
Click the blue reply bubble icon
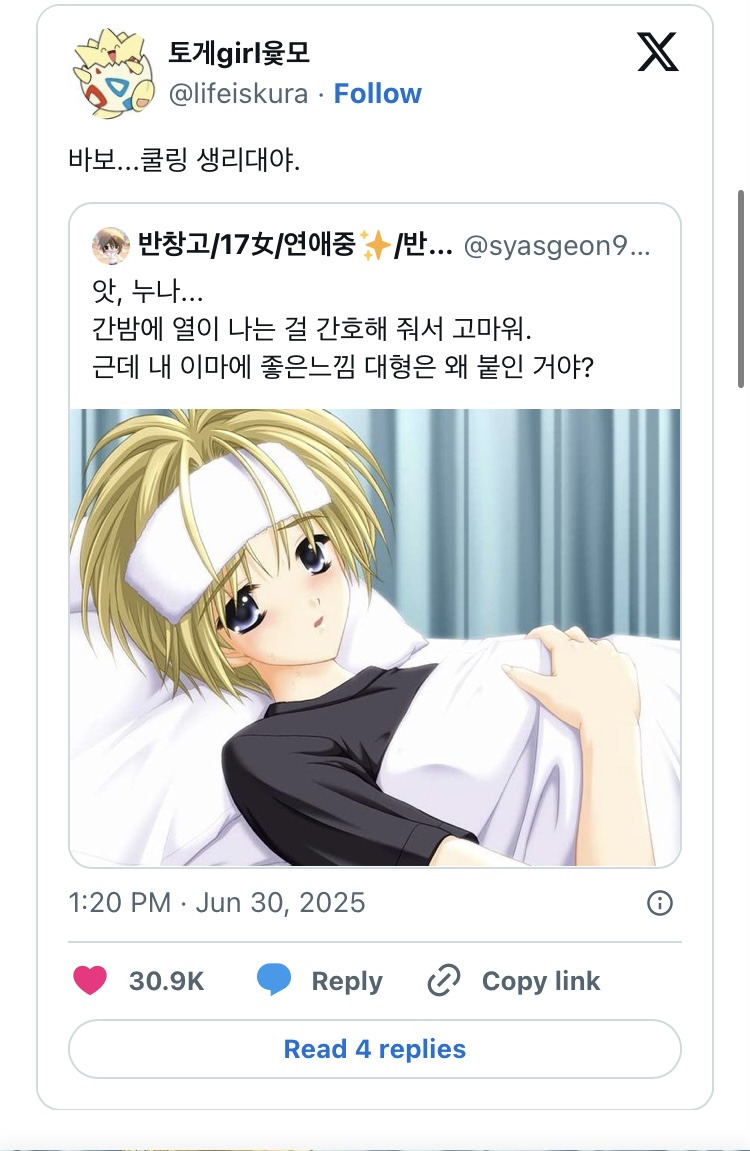(274, 981)
